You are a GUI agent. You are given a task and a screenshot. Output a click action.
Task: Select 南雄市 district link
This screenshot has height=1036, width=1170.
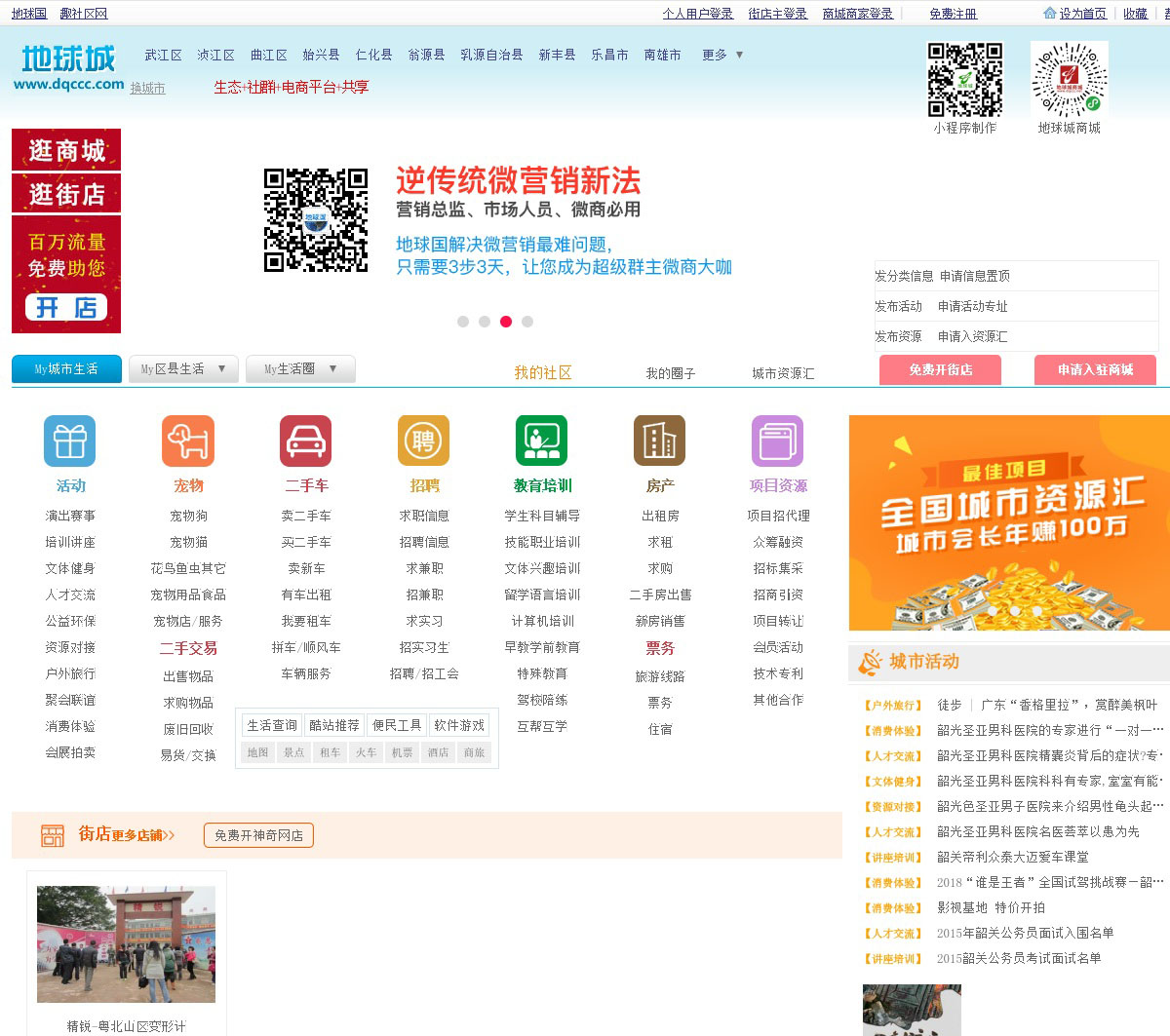coord(663,56)
